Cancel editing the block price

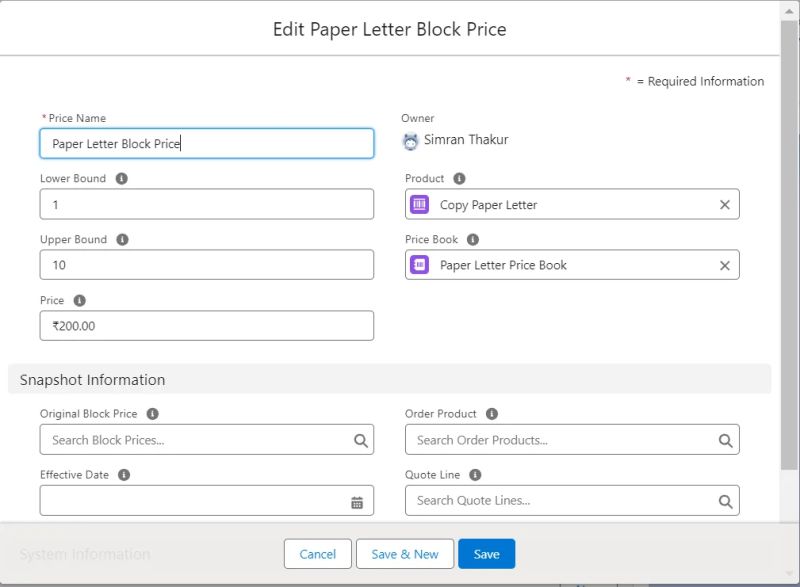(317, 553)
